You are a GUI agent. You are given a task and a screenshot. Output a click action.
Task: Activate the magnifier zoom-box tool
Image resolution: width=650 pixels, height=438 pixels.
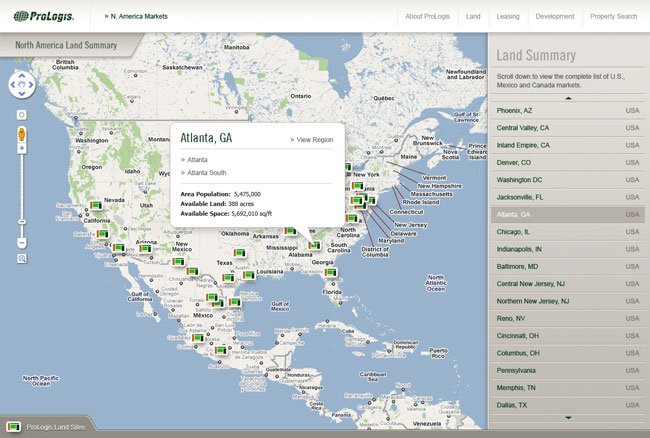coord(22,259)
